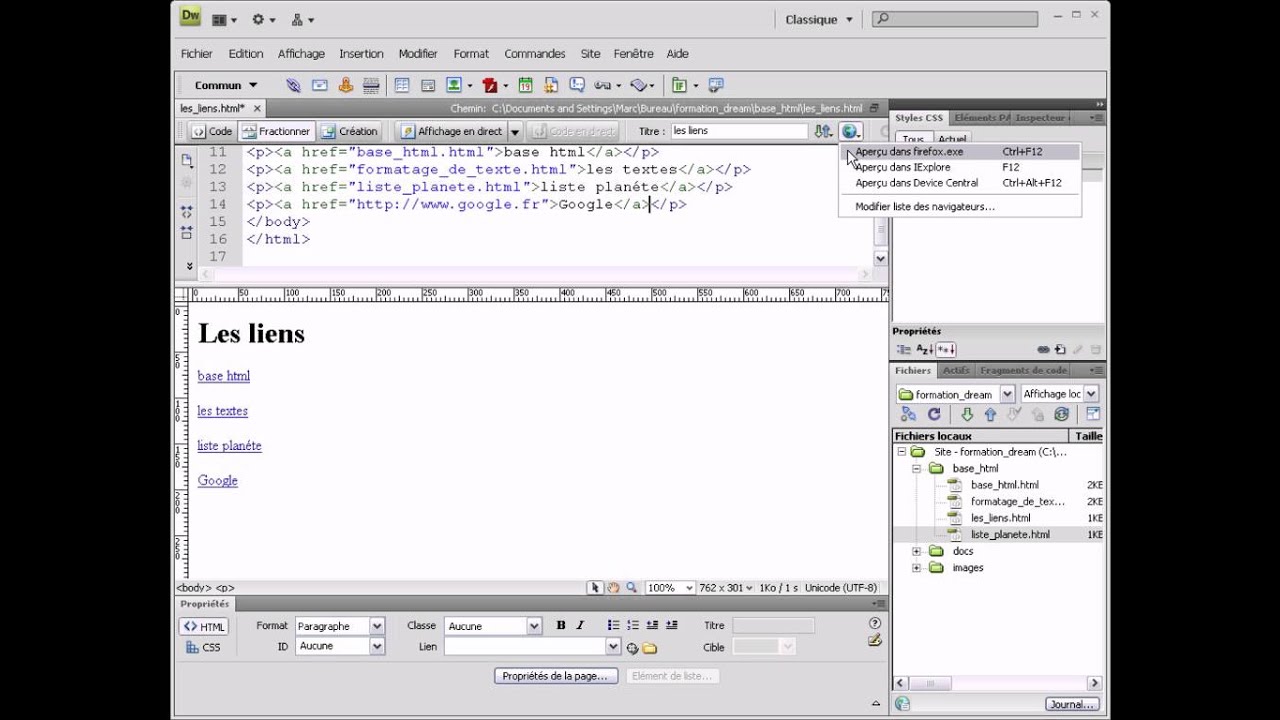Click the Templates insert icon

pyautogui.click(x=680, y=85)
